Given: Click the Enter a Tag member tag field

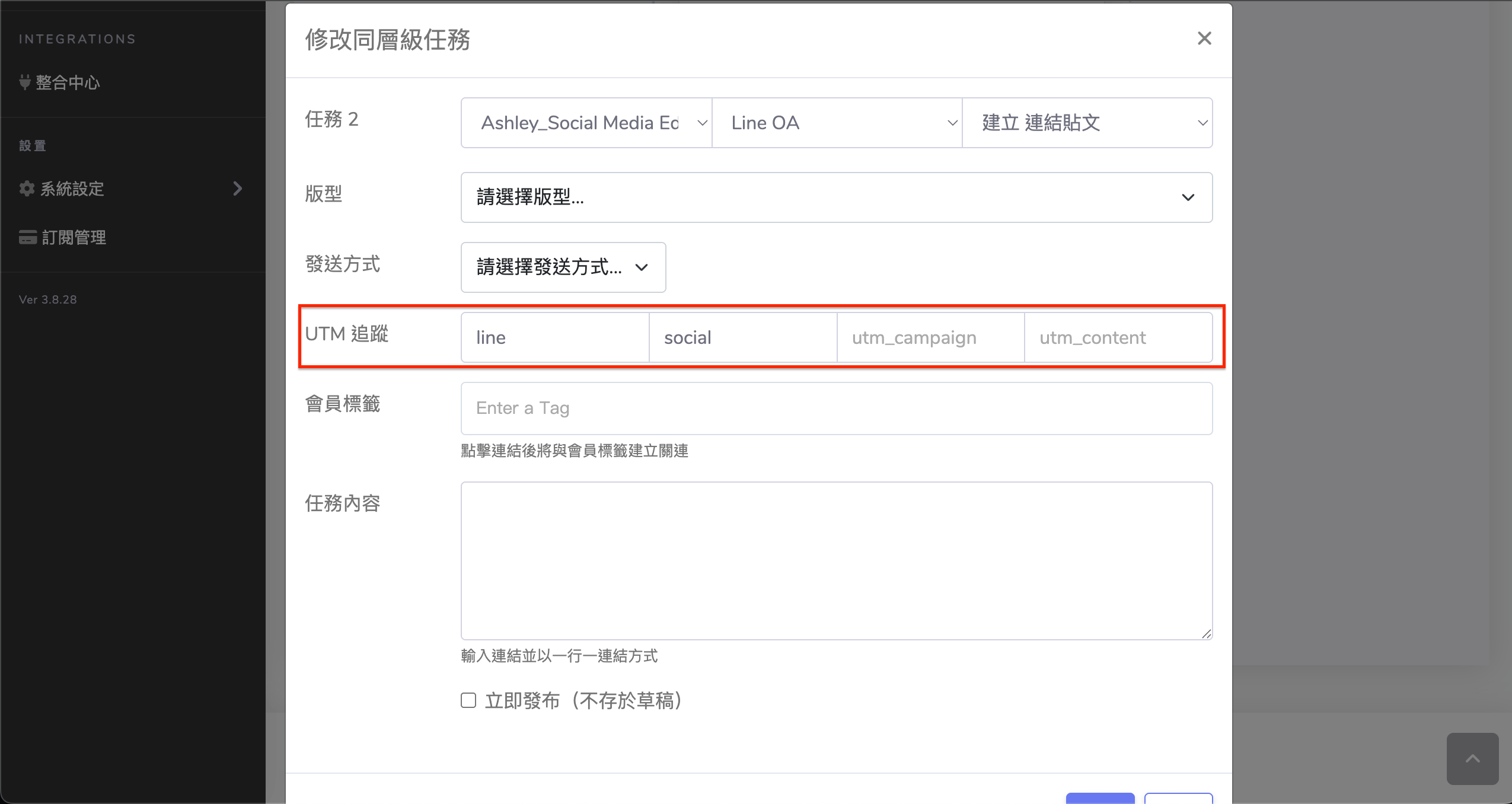Looking at the screenshot, I should click(836, 409).
